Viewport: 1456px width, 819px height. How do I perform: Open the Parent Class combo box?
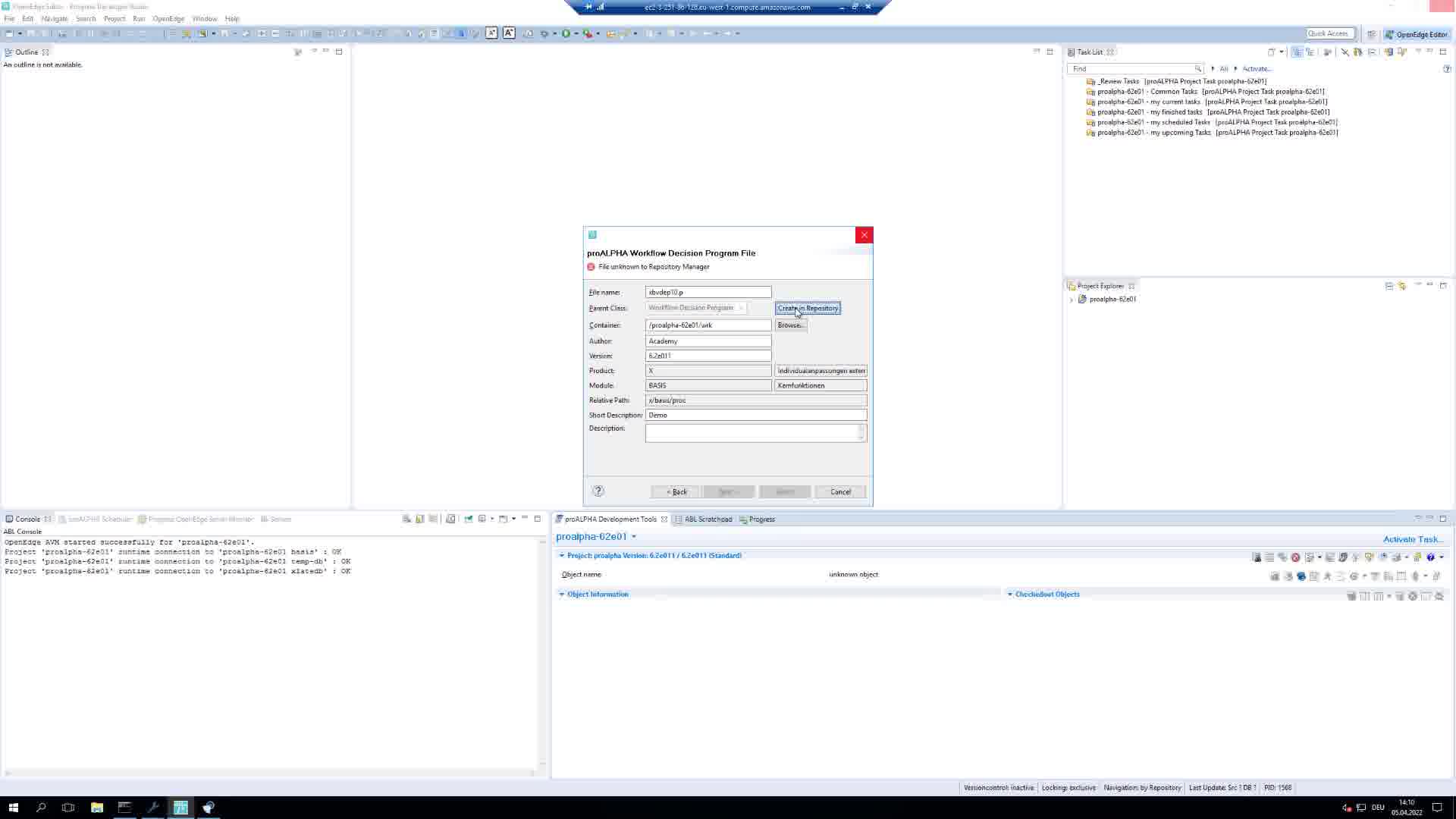(x=696, y=308)
